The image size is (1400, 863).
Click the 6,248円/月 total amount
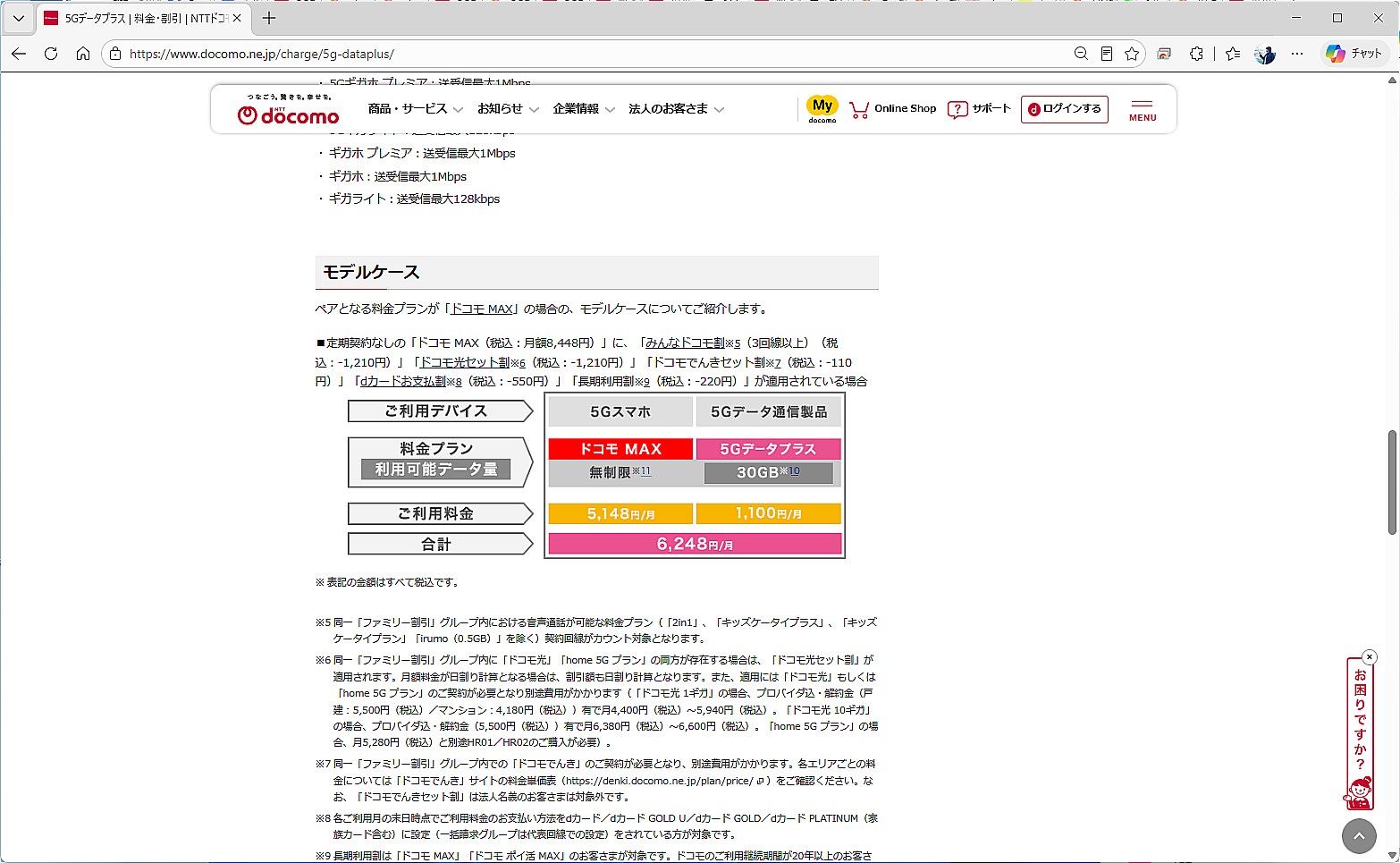tap(695, 544)
